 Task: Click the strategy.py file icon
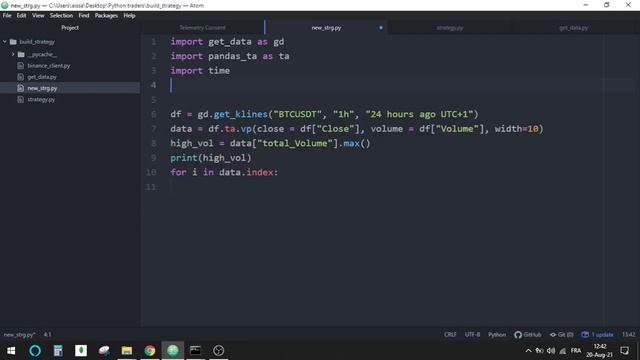click(x=20, y=99)
